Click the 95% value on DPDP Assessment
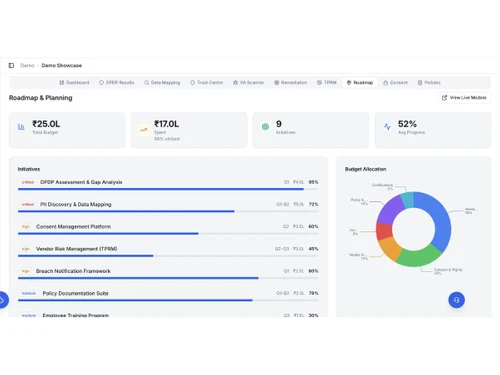500x375 pixels. [x=313, y=182]
